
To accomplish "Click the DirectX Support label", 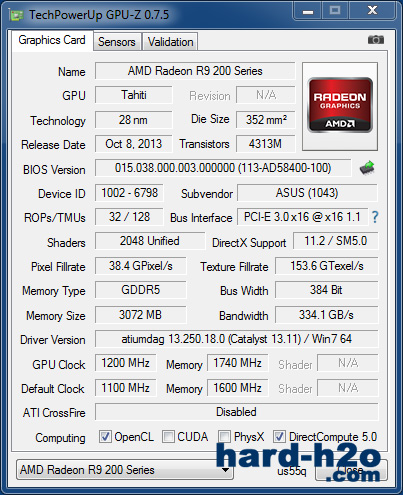I will [249, 243].
